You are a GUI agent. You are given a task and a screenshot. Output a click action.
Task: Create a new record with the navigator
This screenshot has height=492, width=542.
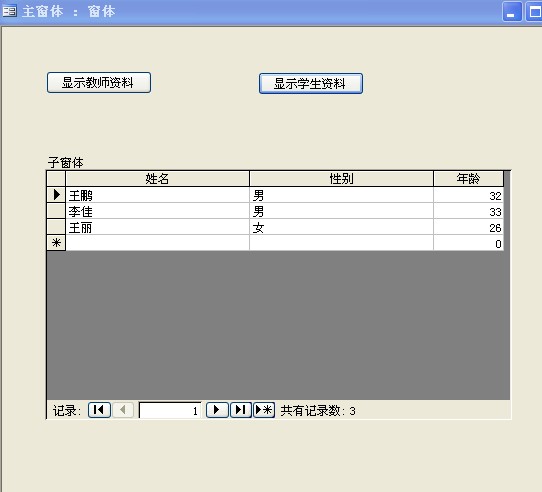(264, 410)
